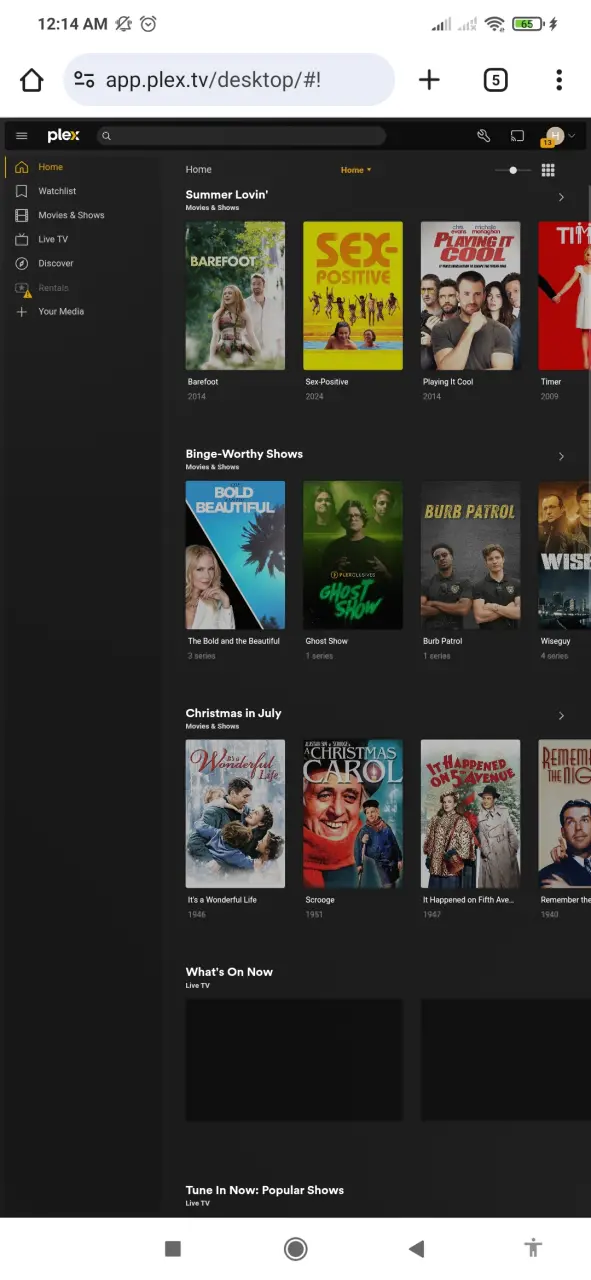Open the What's On Now heading
Image resolution: width=591 pixels, height=1280 pixels.
coord(229,972)
